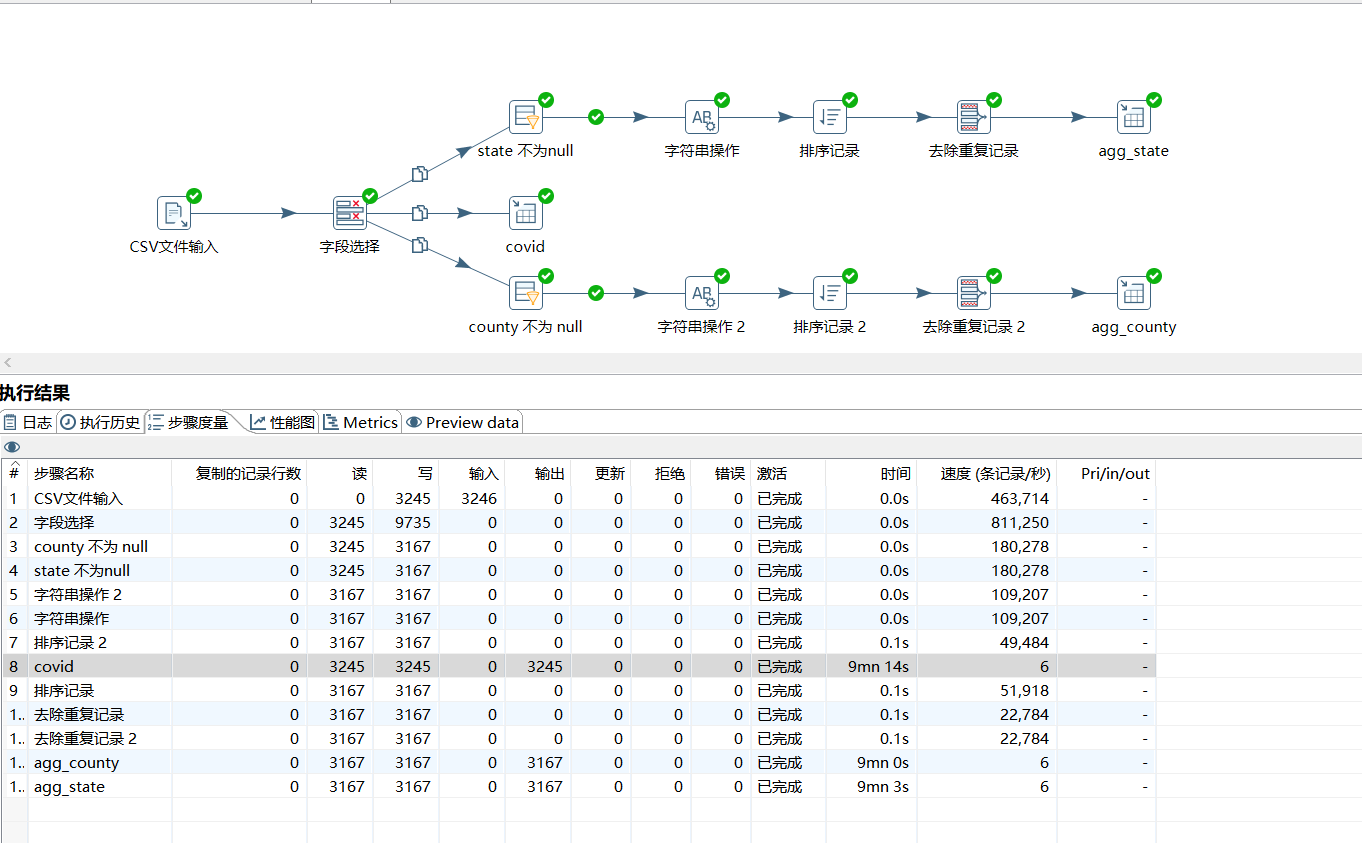
Task: Click the 速度 (条记录/秒) column header
Action: click(986, 474)
